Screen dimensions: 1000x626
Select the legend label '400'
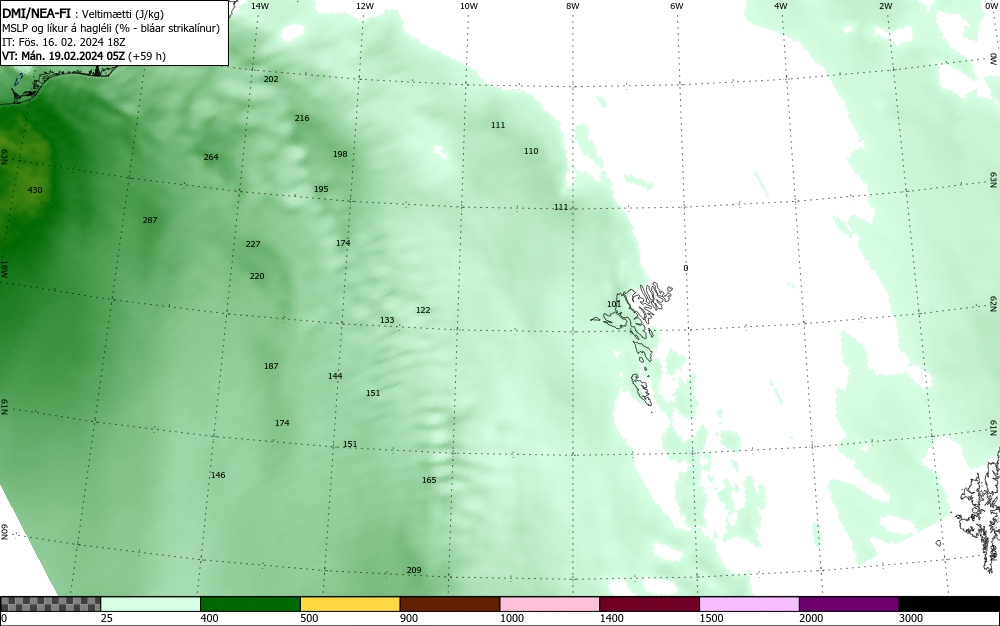tap(209, 618)
